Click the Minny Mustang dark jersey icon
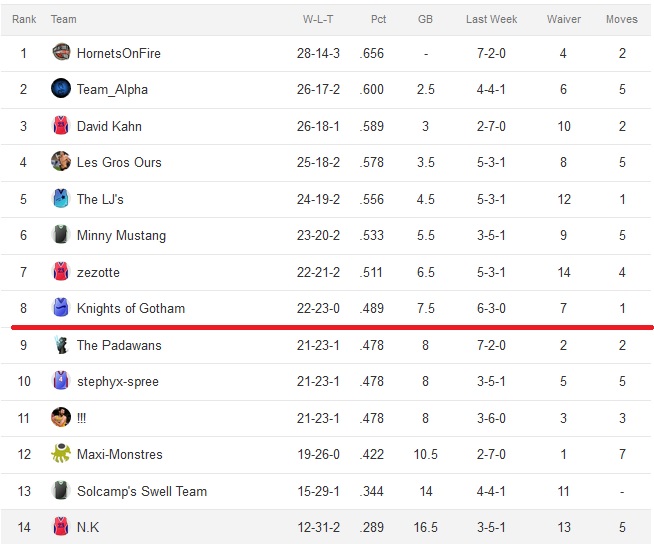Screen dimensions: 654x544 point(61,234)
